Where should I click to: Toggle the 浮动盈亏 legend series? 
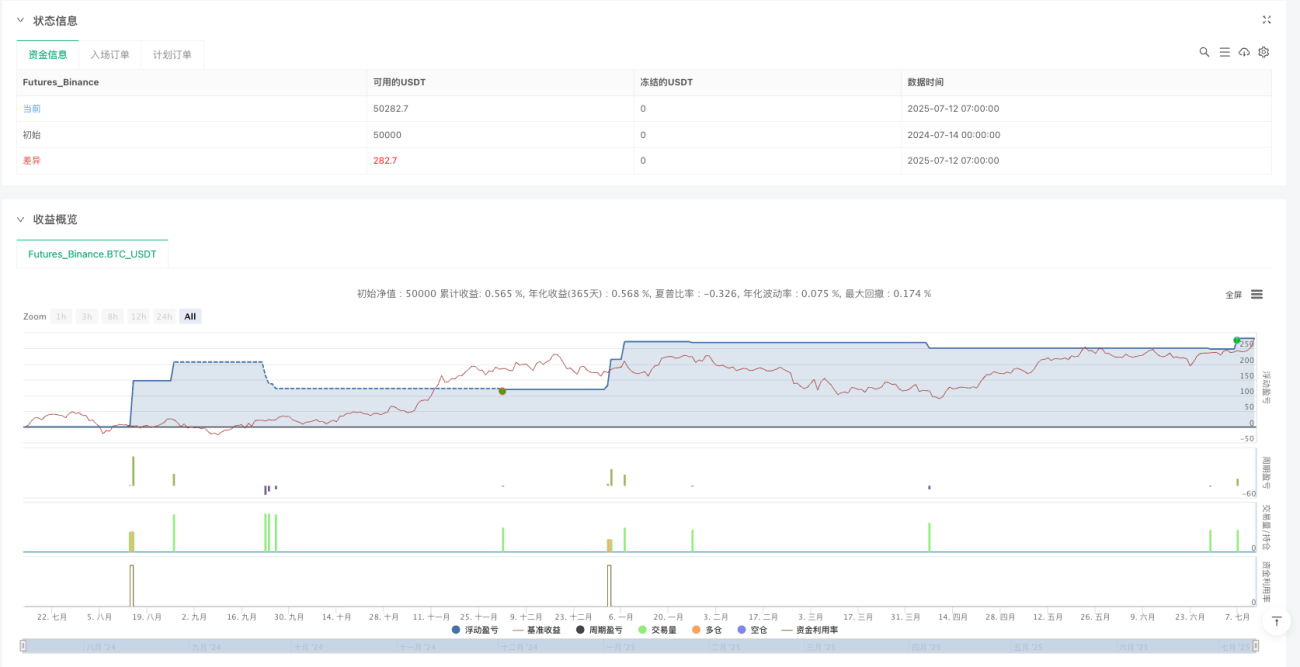tap(475, 630)
